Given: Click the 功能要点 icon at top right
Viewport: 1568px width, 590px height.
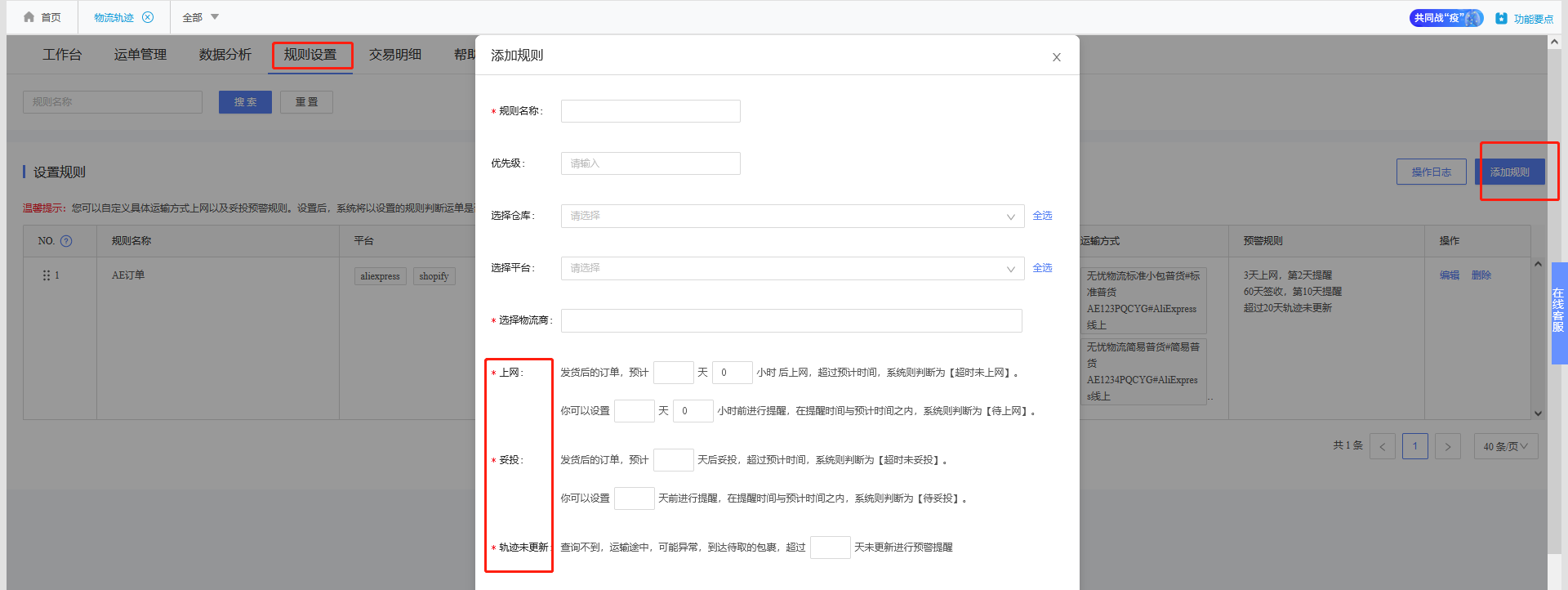Looking at the screenshot, I should tap(1501, 18).
